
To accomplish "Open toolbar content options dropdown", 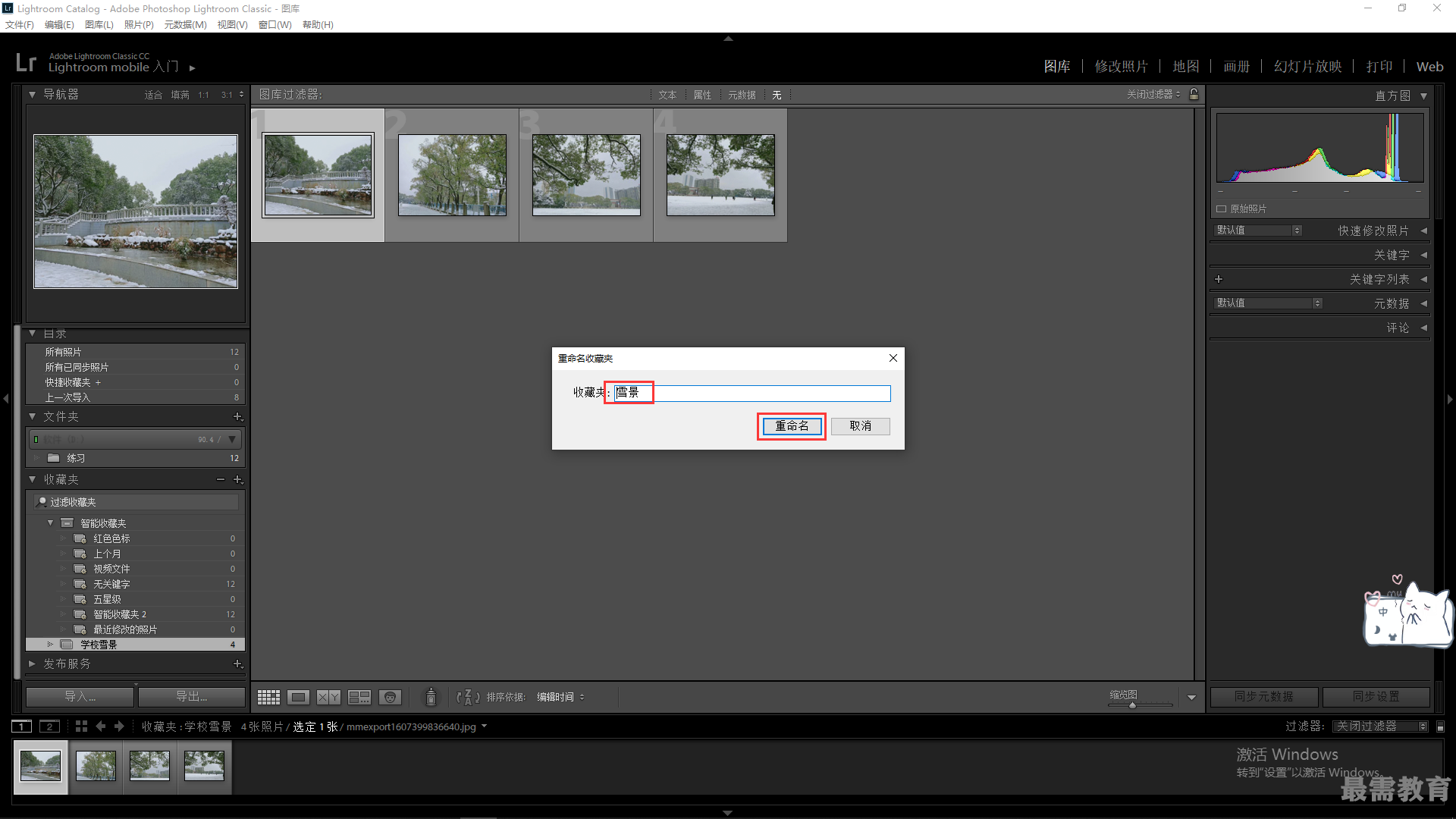I will (1191, 698).
